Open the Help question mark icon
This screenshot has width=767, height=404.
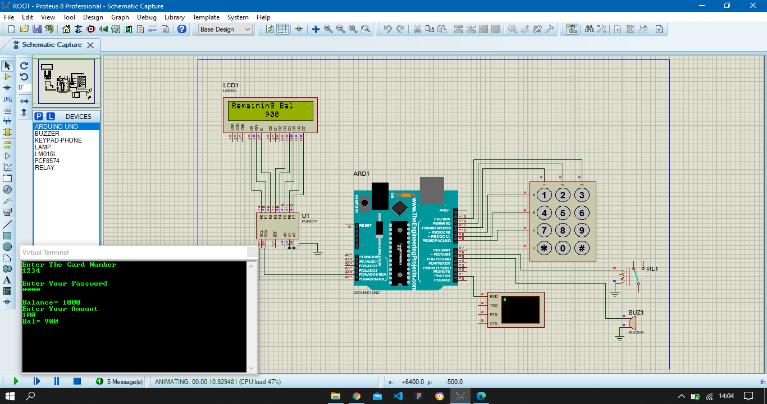pyautogui.click(x=182, y=30)
